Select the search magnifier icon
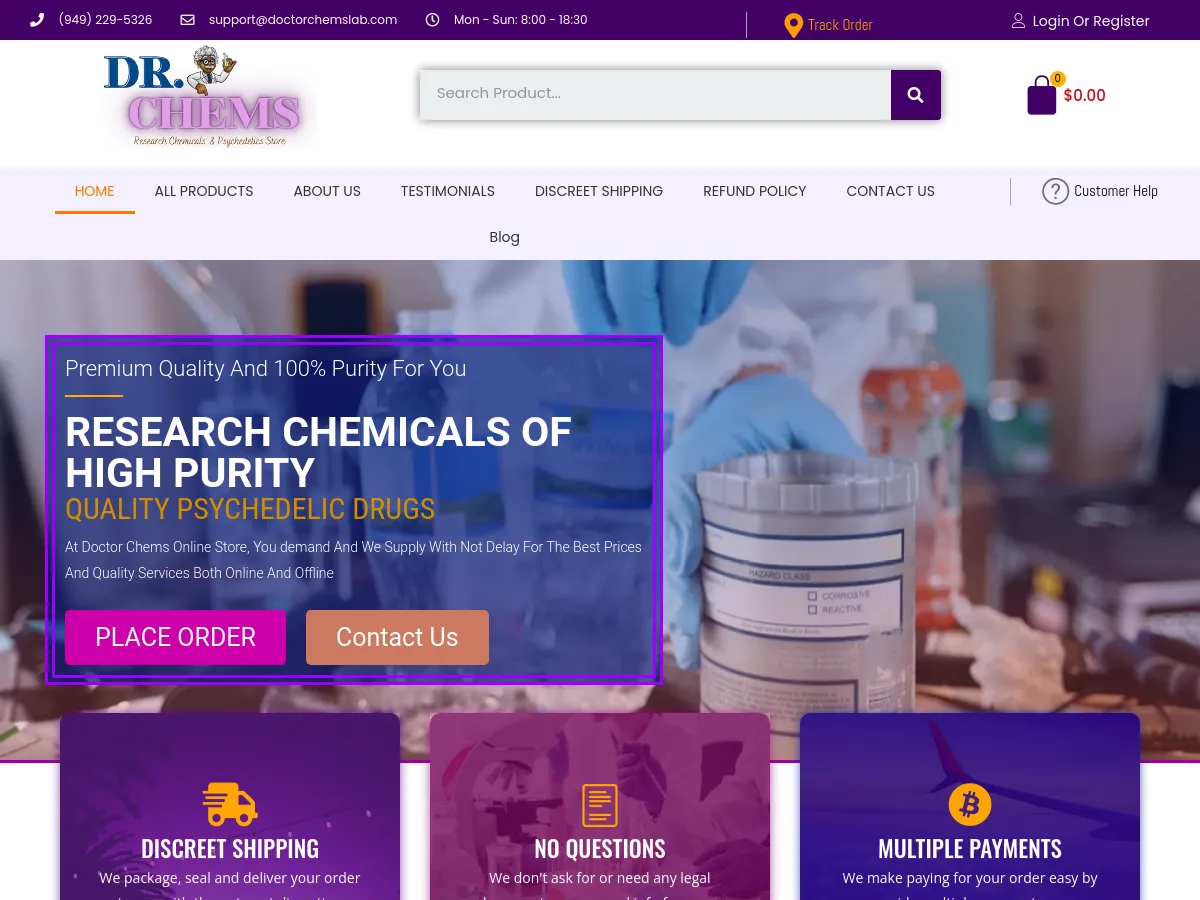The width and height of the screenshot is (1200, 900). [915, 94]
